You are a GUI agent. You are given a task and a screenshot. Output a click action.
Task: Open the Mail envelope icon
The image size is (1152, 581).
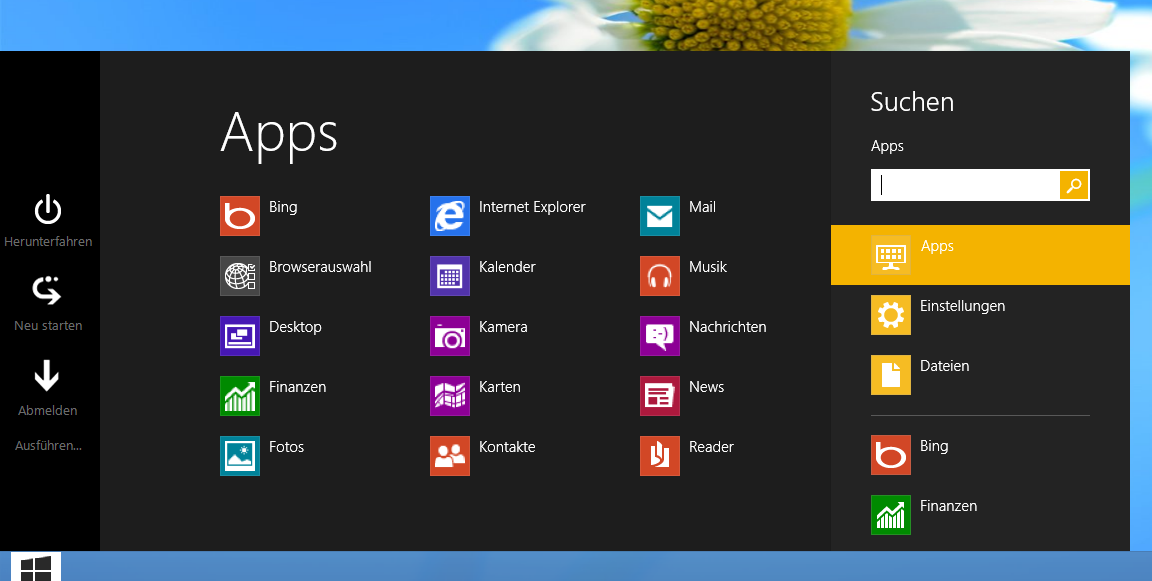coord(660,216)
